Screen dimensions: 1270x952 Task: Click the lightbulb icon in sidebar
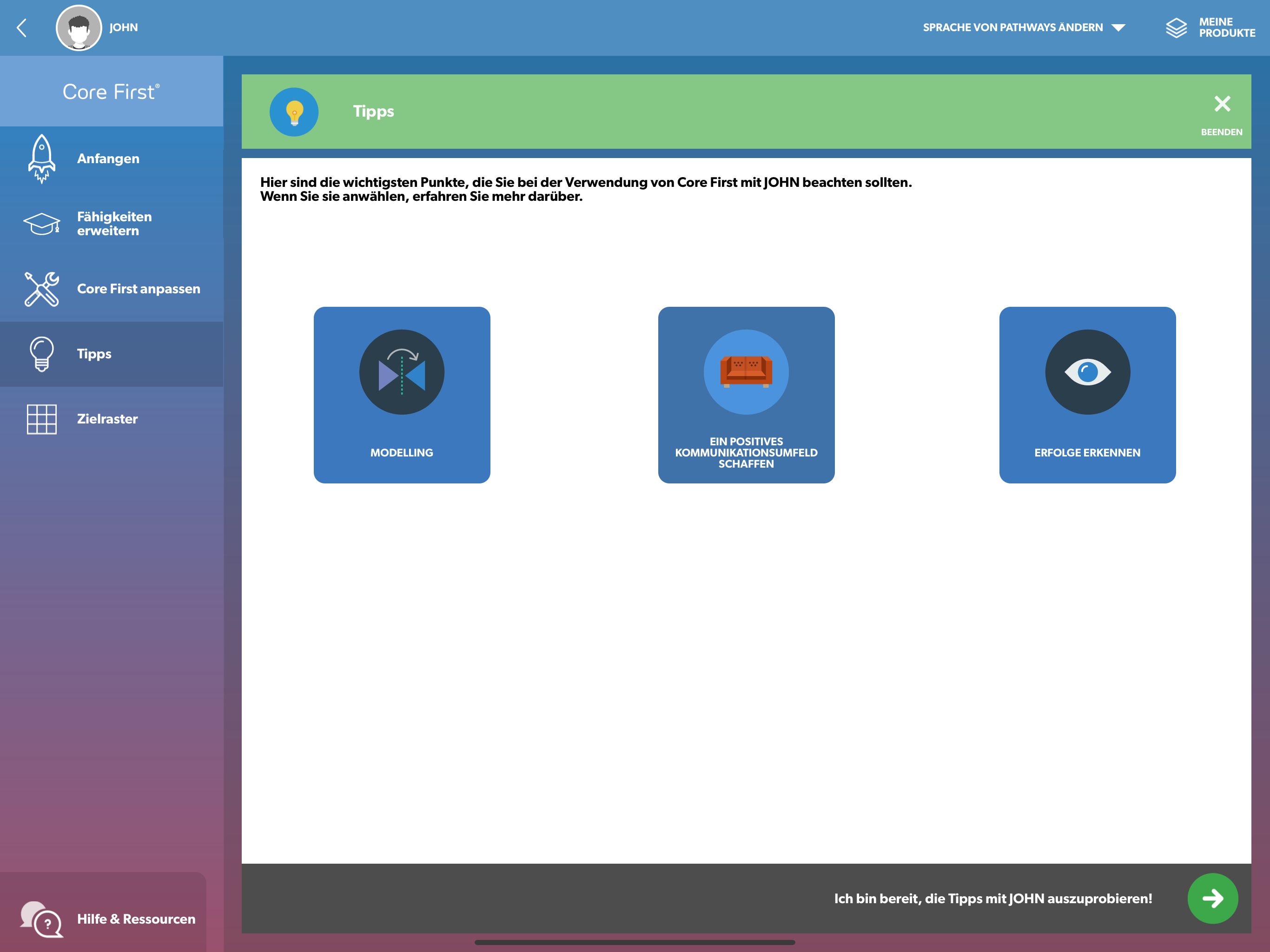click(41, 354)
